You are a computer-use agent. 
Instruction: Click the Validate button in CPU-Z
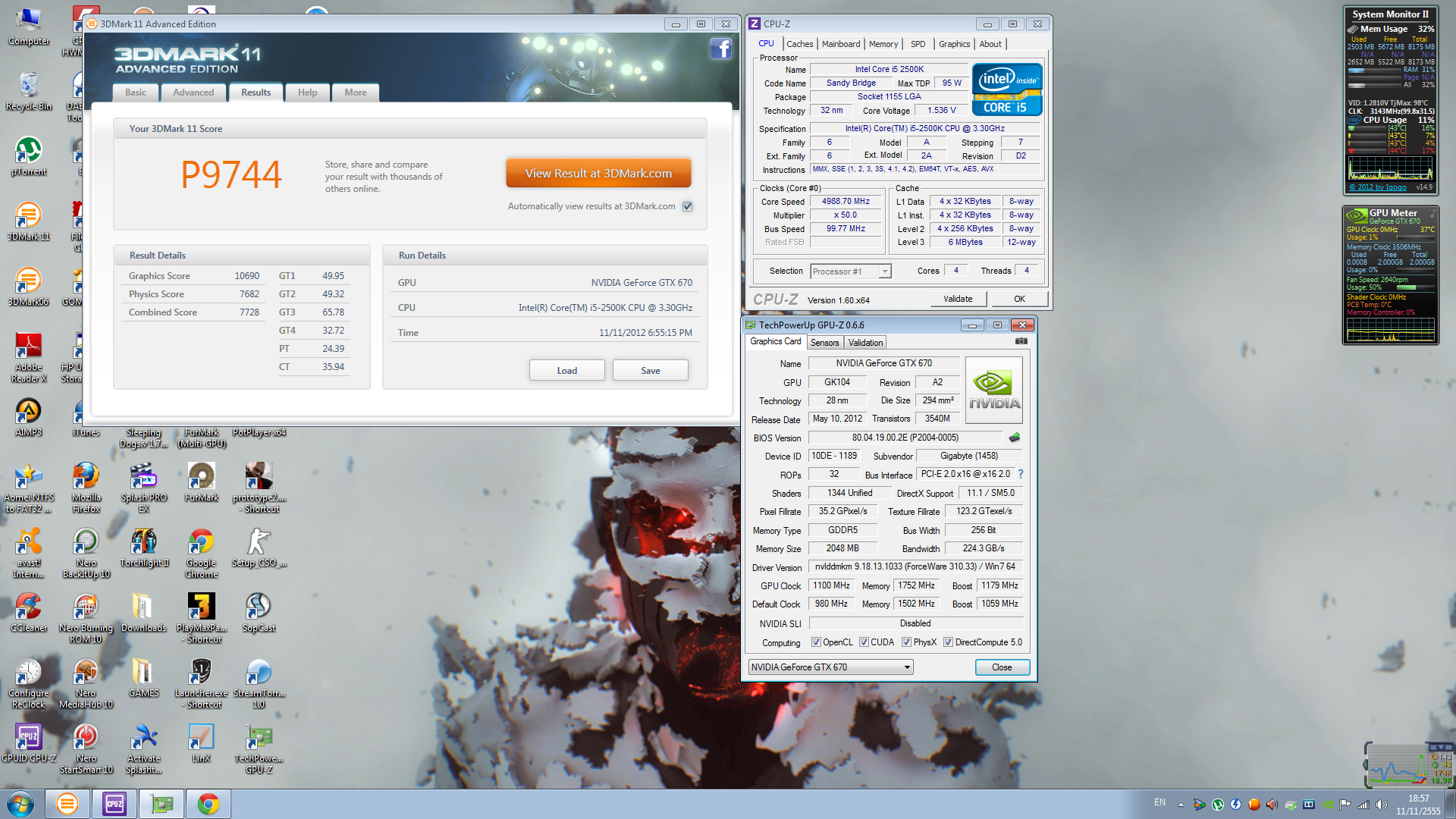[958, 299]
